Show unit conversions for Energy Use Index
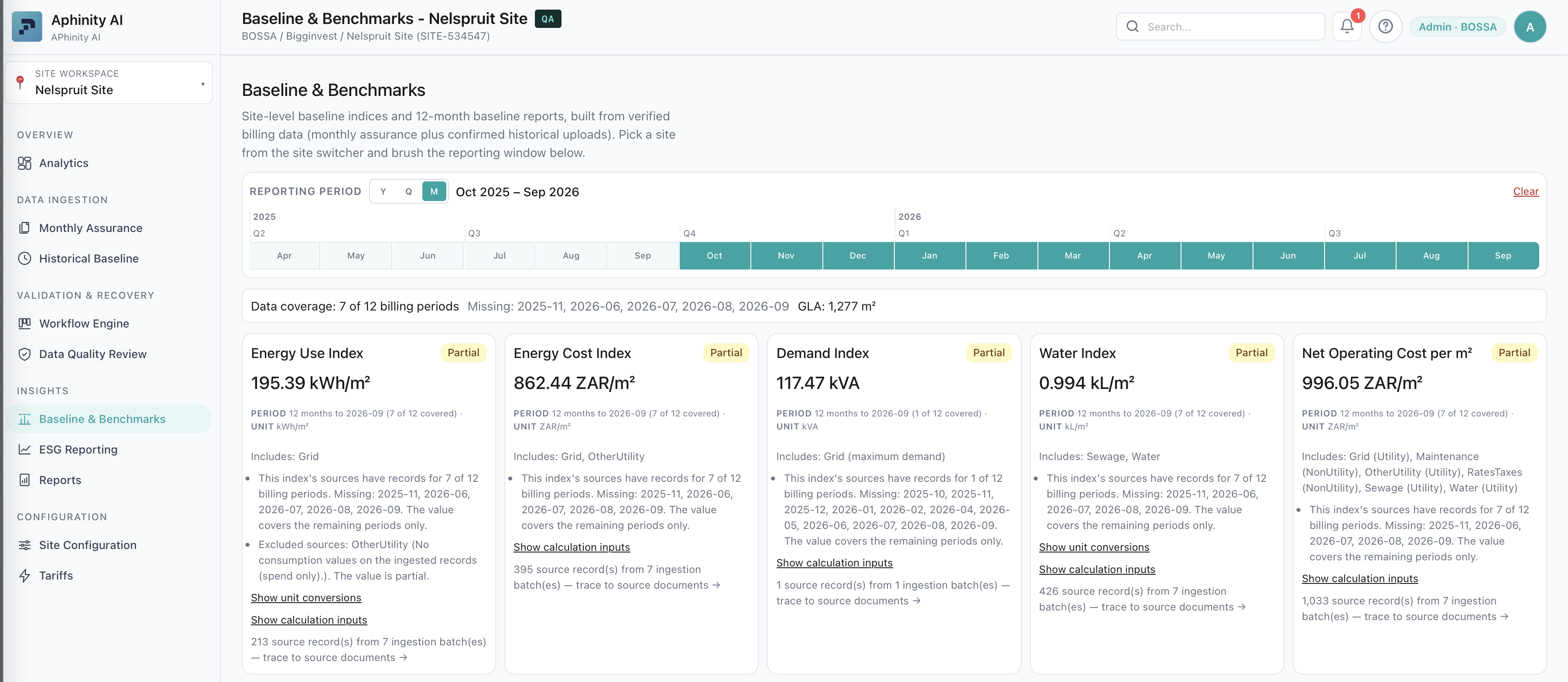 [305, 597]
